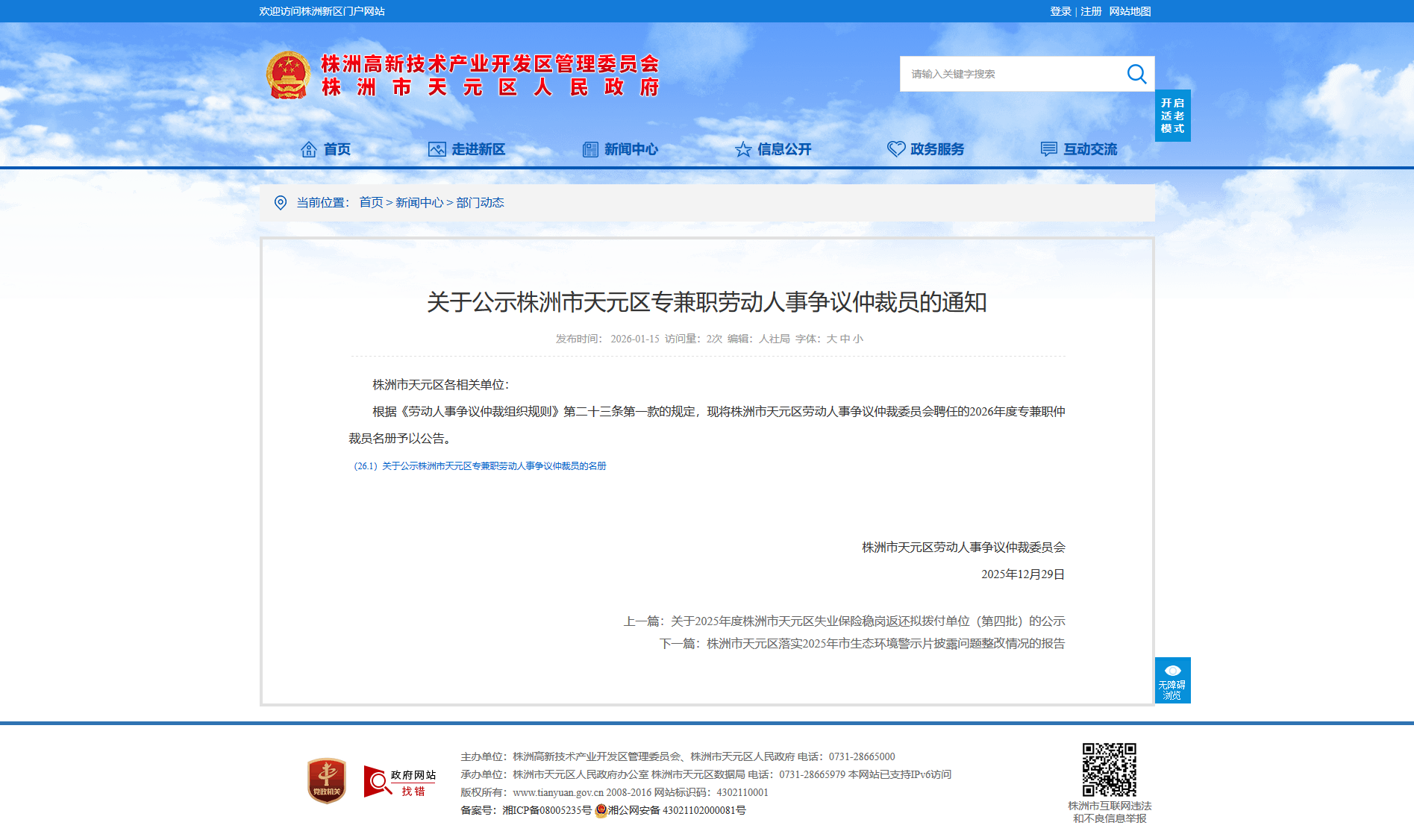The width and height of the screenshot is (1414, 840).
Task: Set font size to 大
Action: [831, 339]
